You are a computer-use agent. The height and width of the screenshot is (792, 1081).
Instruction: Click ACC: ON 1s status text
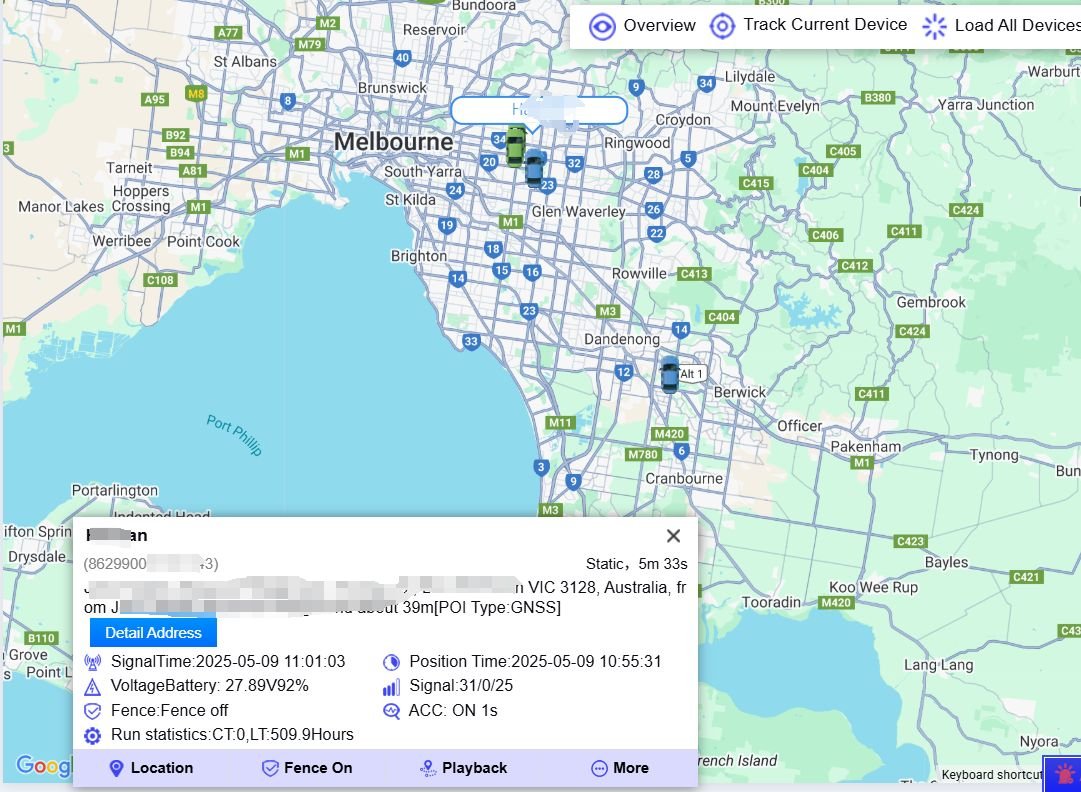click(x=453, y=711)
